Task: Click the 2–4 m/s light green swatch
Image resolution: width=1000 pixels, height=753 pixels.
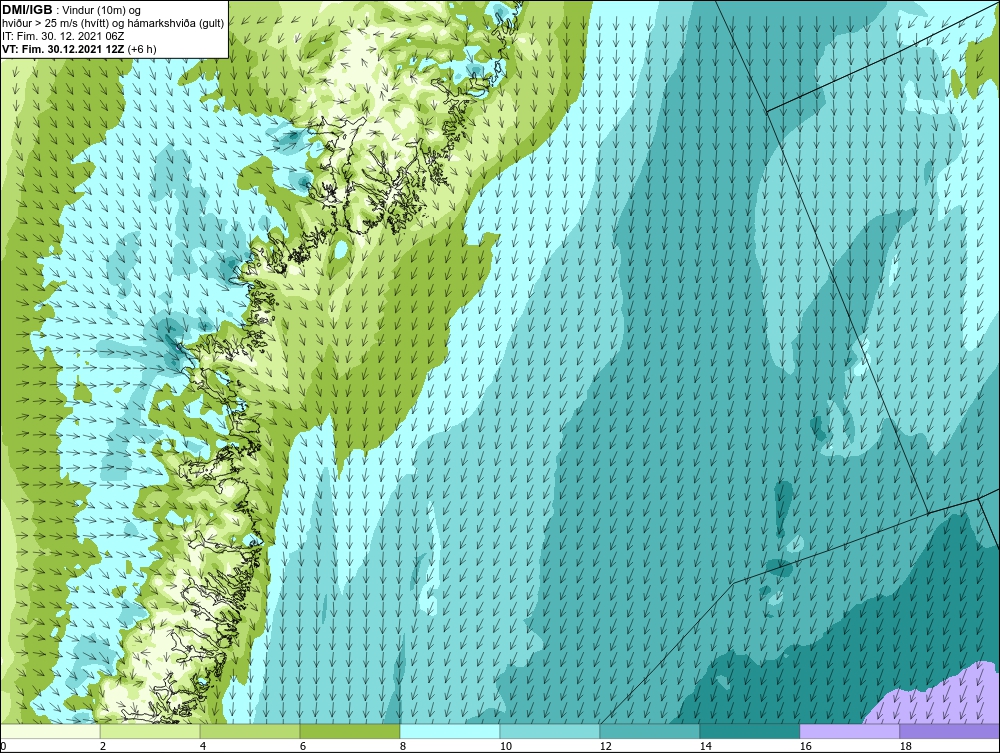Action: click(x=150, y=731)
